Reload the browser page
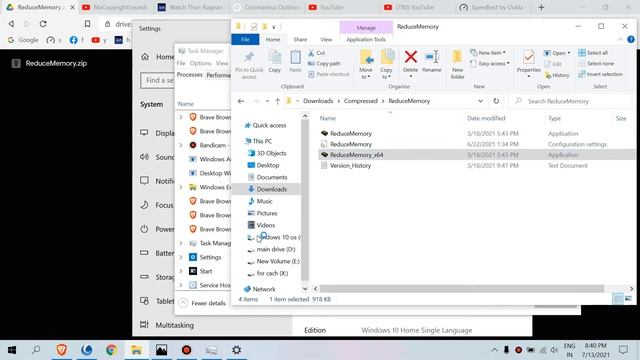 [43, 24]
